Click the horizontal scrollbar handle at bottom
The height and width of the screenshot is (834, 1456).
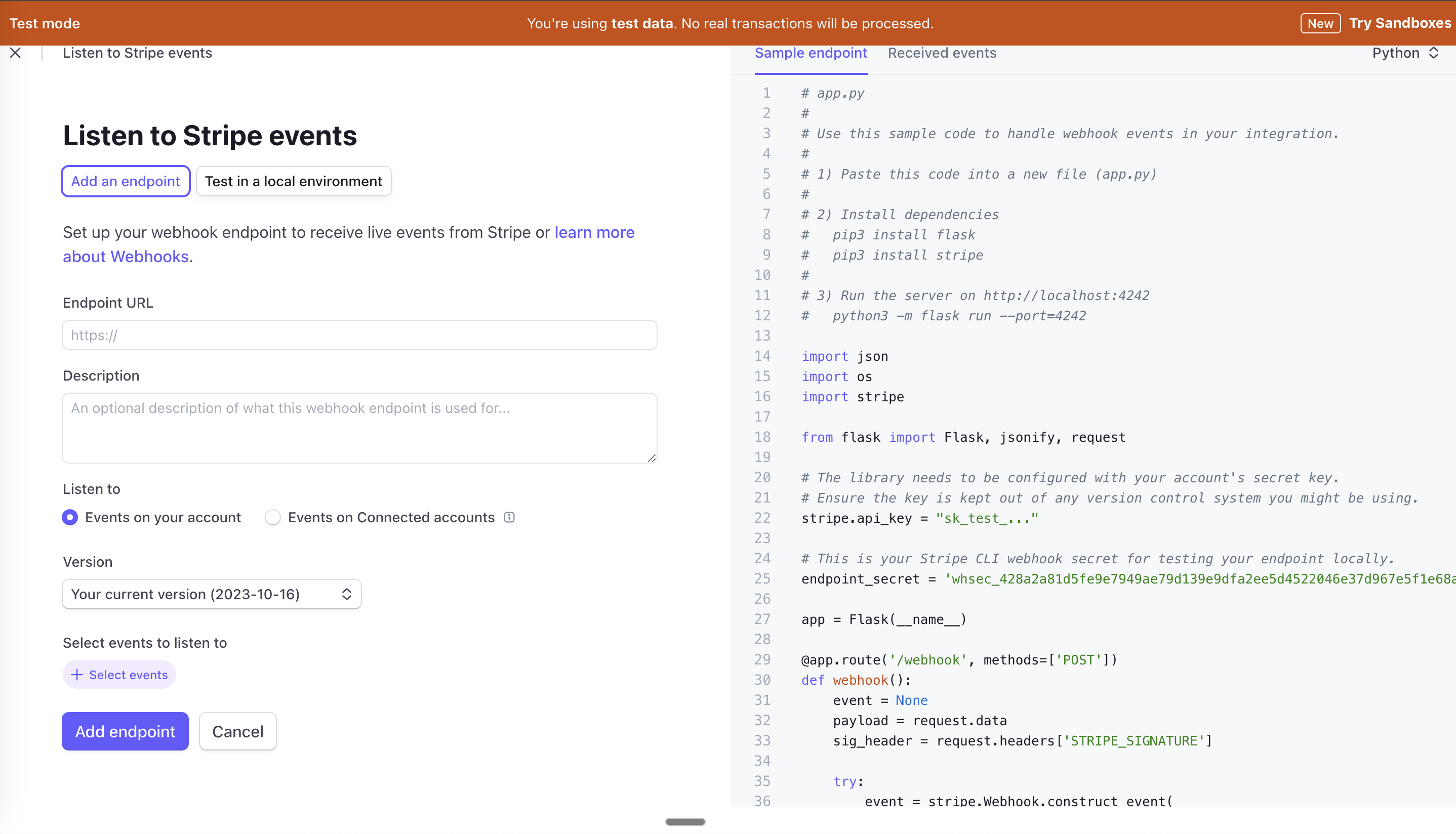coord(685,821)
